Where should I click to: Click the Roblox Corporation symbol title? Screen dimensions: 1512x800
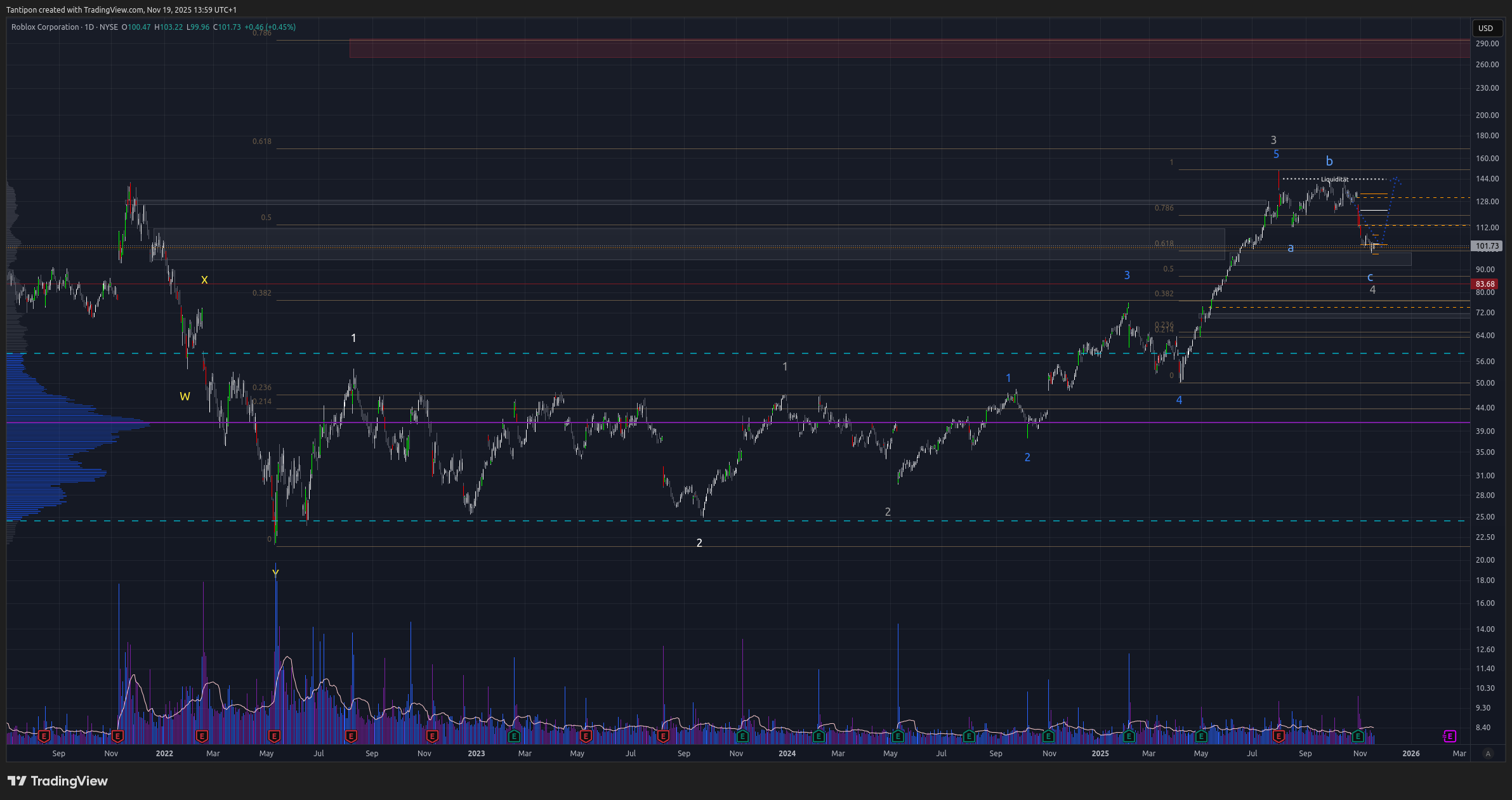coord(45,27)
